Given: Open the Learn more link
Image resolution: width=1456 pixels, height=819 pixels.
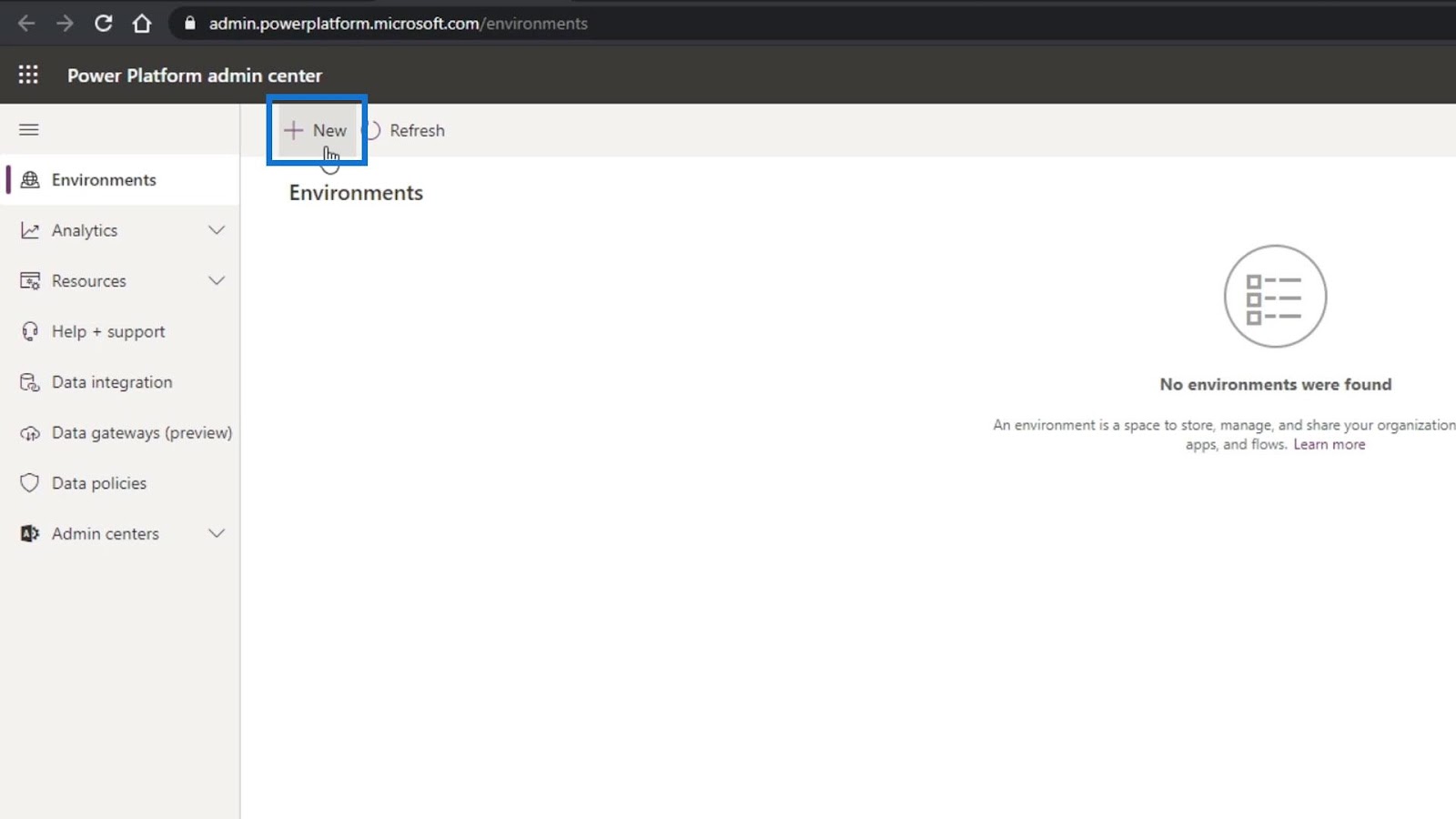Looking at the screenshot, I should [x=1329, y=444].
